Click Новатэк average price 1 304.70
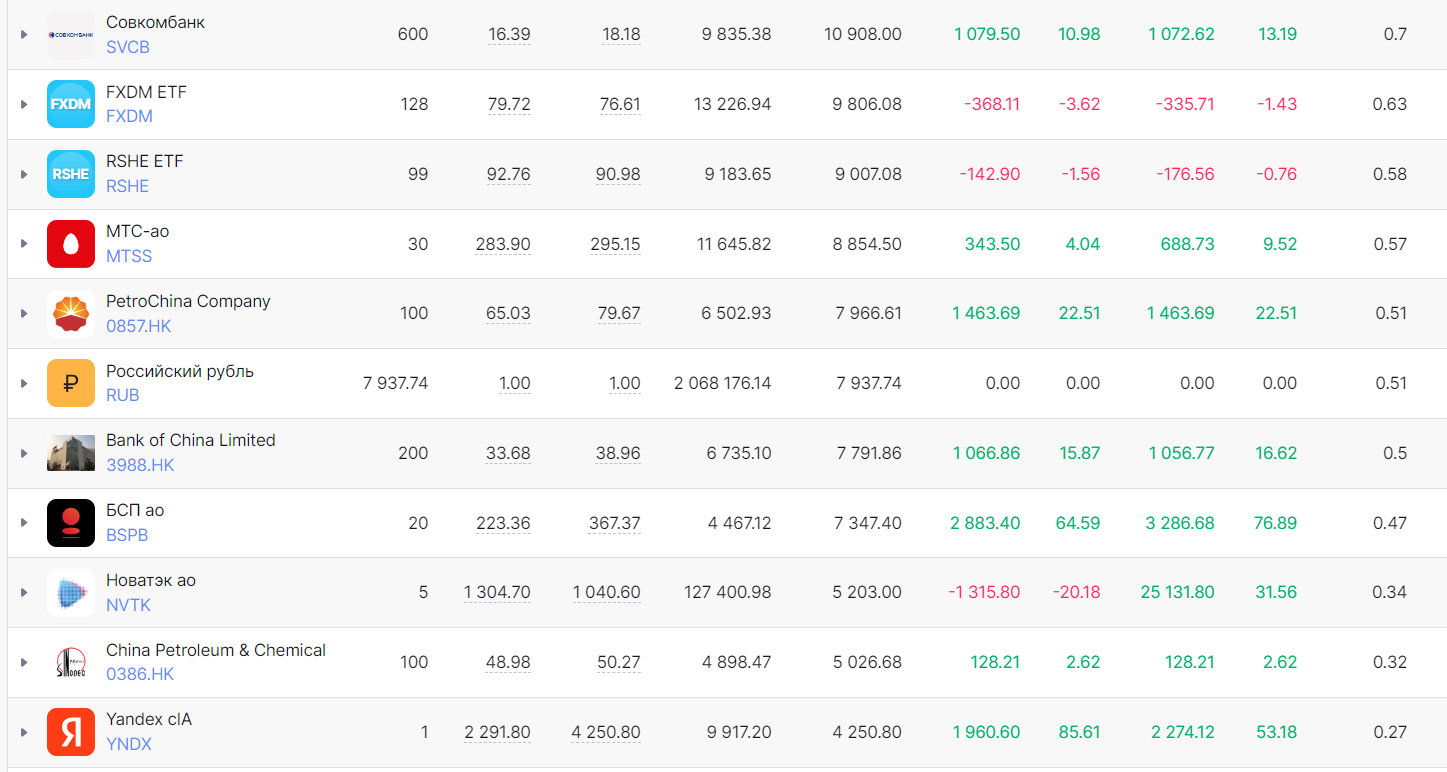 point(497,593)
